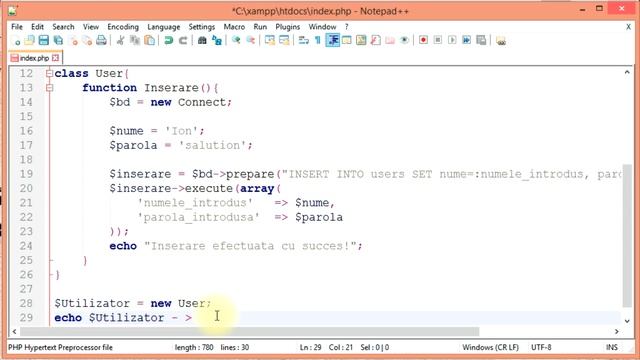Redo the edit with Redo arrow
The width and height of the screenshot is (640, 360).
pyautogui.click(x=183, y=40)
